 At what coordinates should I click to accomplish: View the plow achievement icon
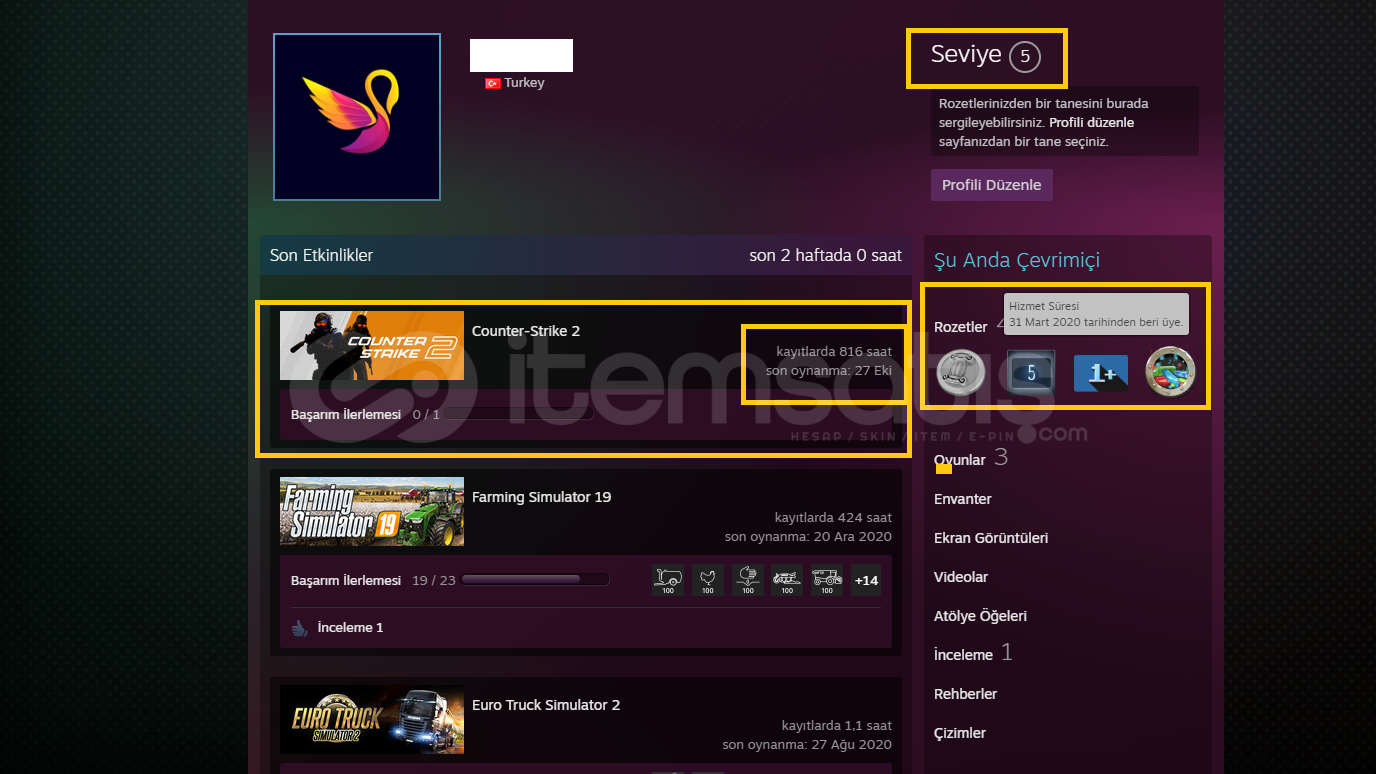(x=787, y=580)
